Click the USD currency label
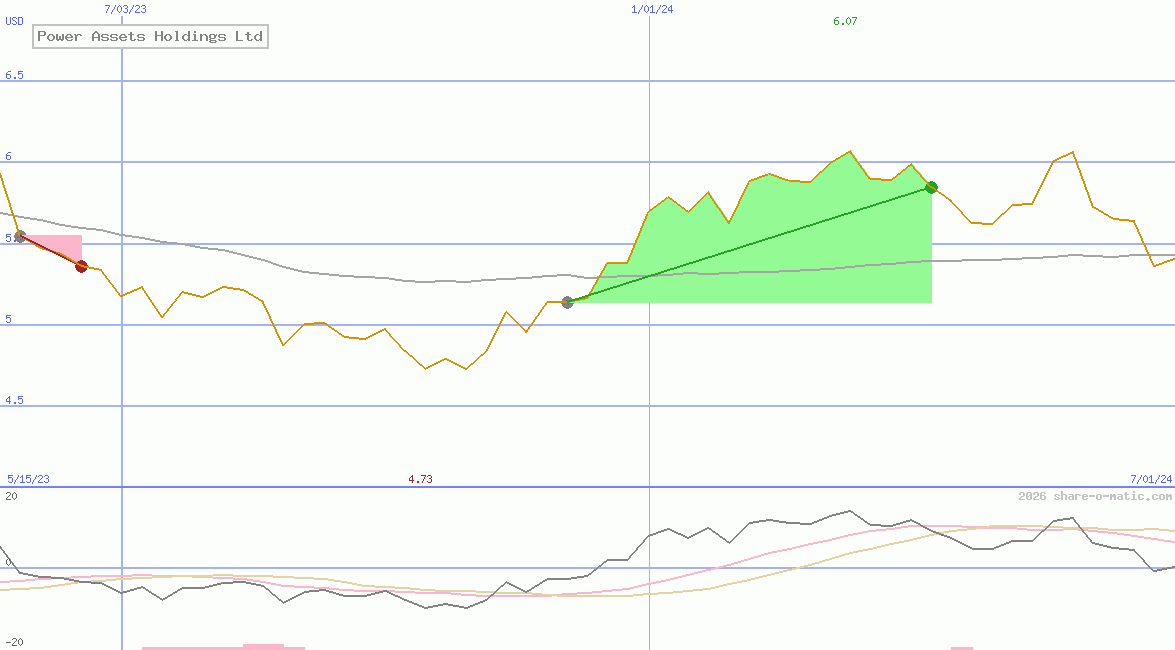1175x650 pixels. (x=14, y=21)
